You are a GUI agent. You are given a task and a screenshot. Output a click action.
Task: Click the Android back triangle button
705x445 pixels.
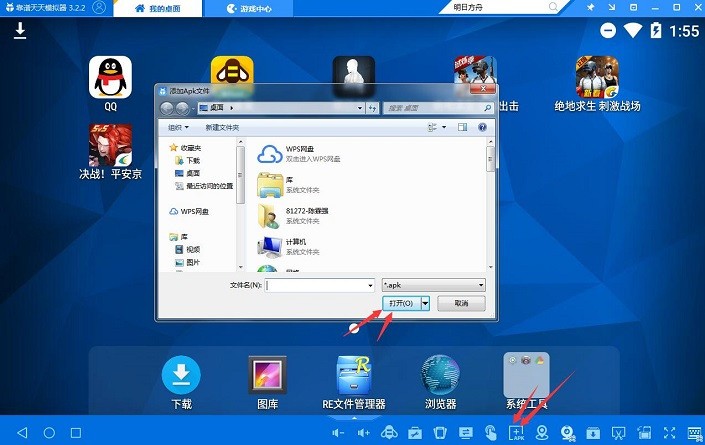pyautogui.click(x=22, y=432)
